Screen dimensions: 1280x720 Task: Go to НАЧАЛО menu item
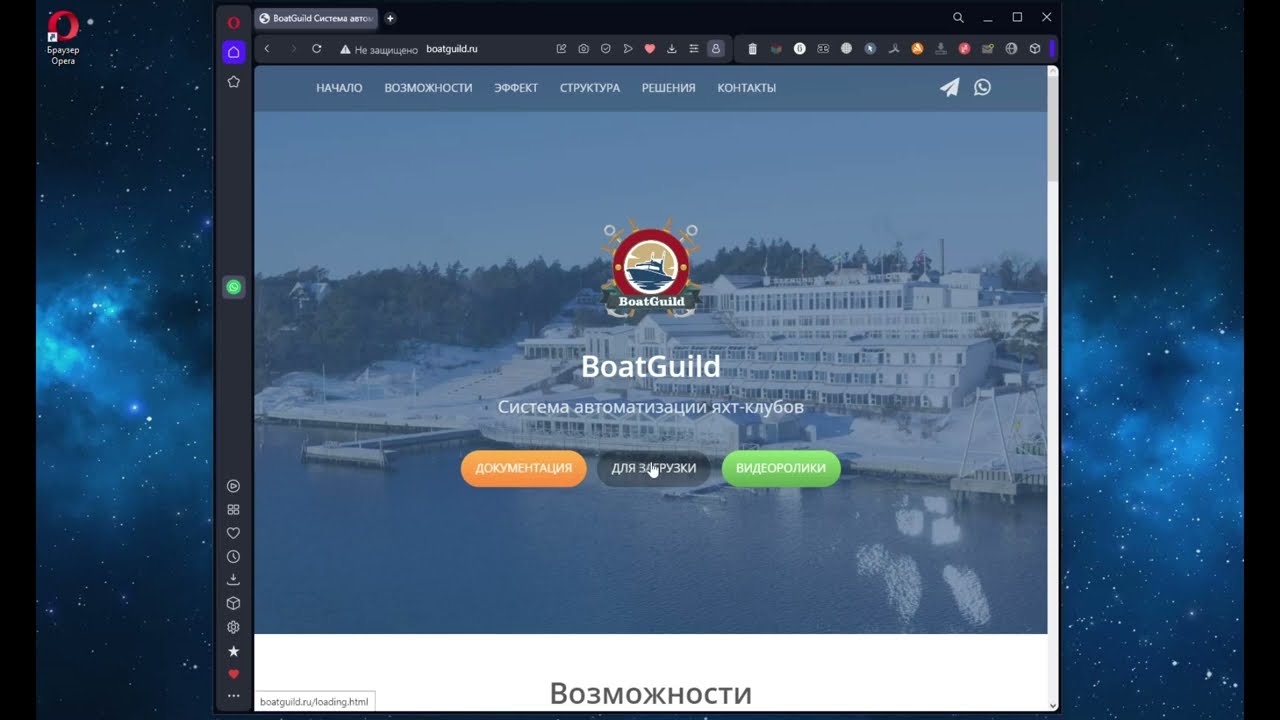point(339,88)
